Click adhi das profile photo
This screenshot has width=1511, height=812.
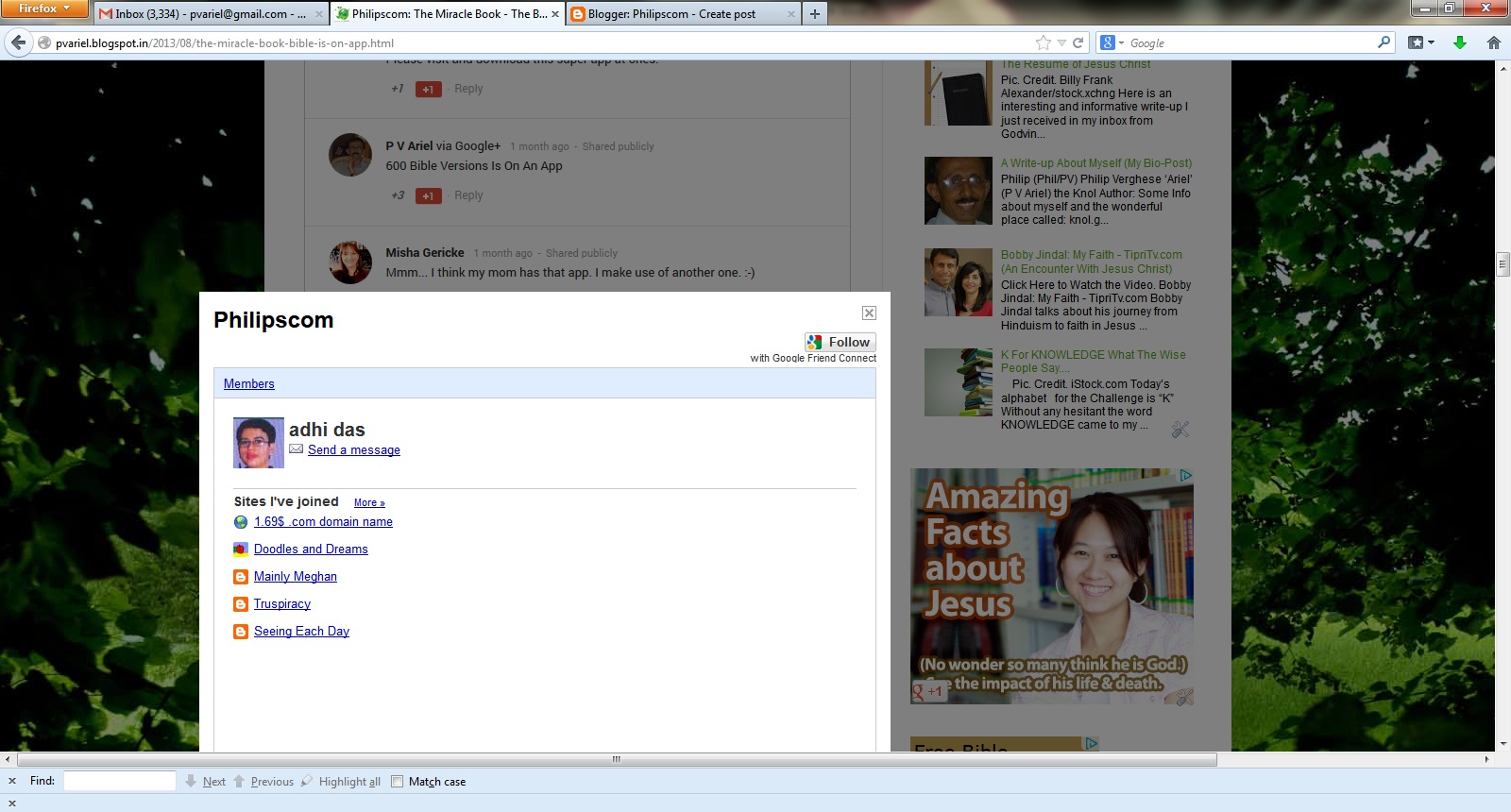click(259, 443)
